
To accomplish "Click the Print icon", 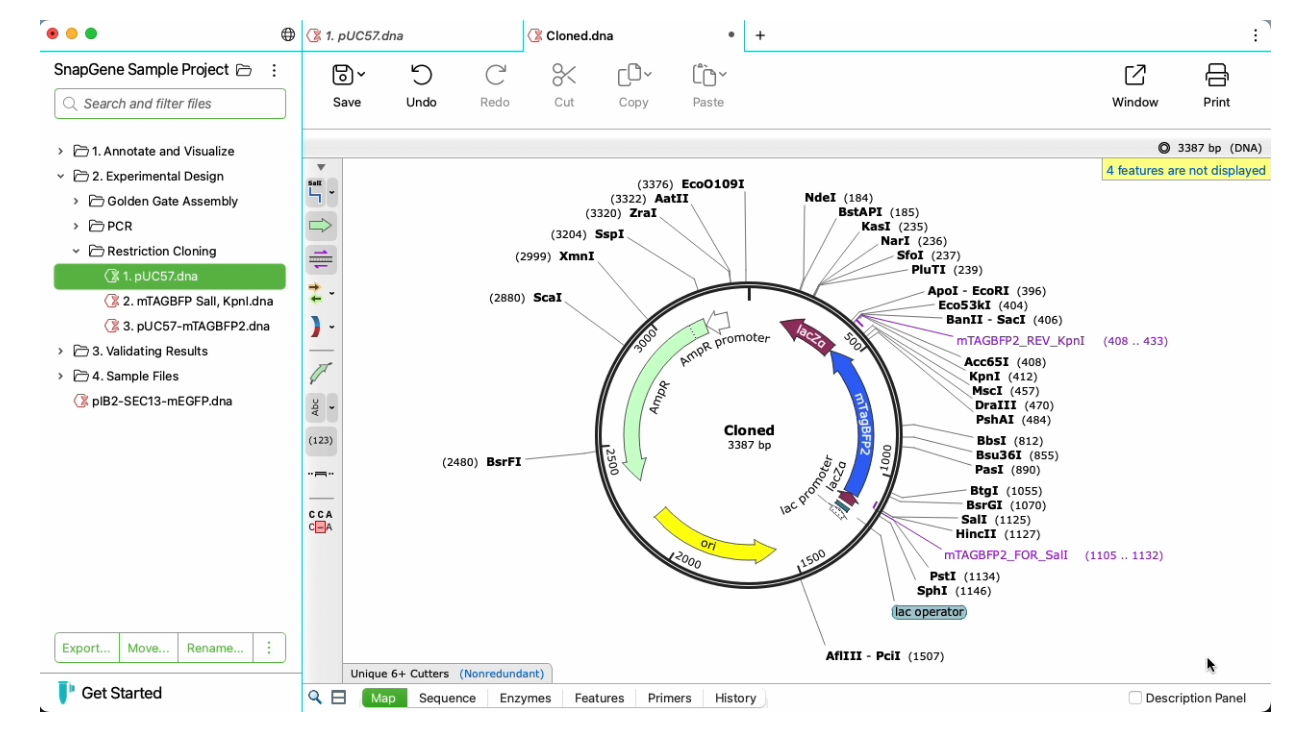I will click(1217, 76).
